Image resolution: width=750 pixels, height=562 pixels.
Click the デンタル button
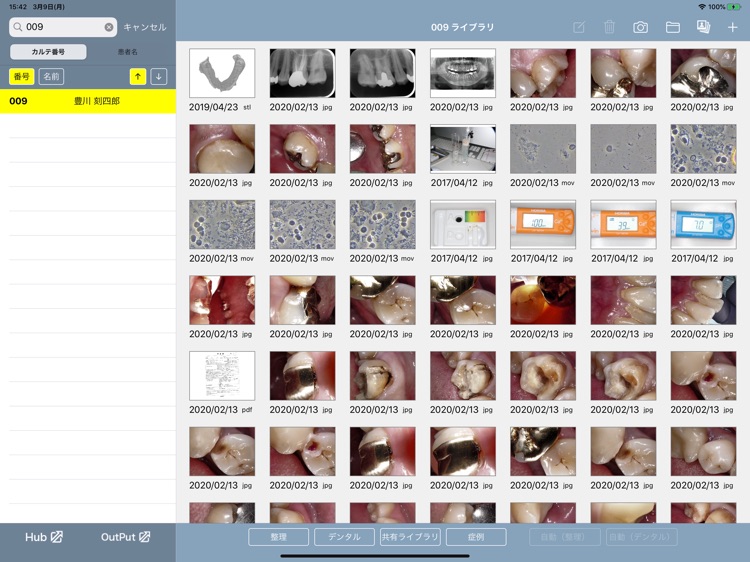click(344, 537)
